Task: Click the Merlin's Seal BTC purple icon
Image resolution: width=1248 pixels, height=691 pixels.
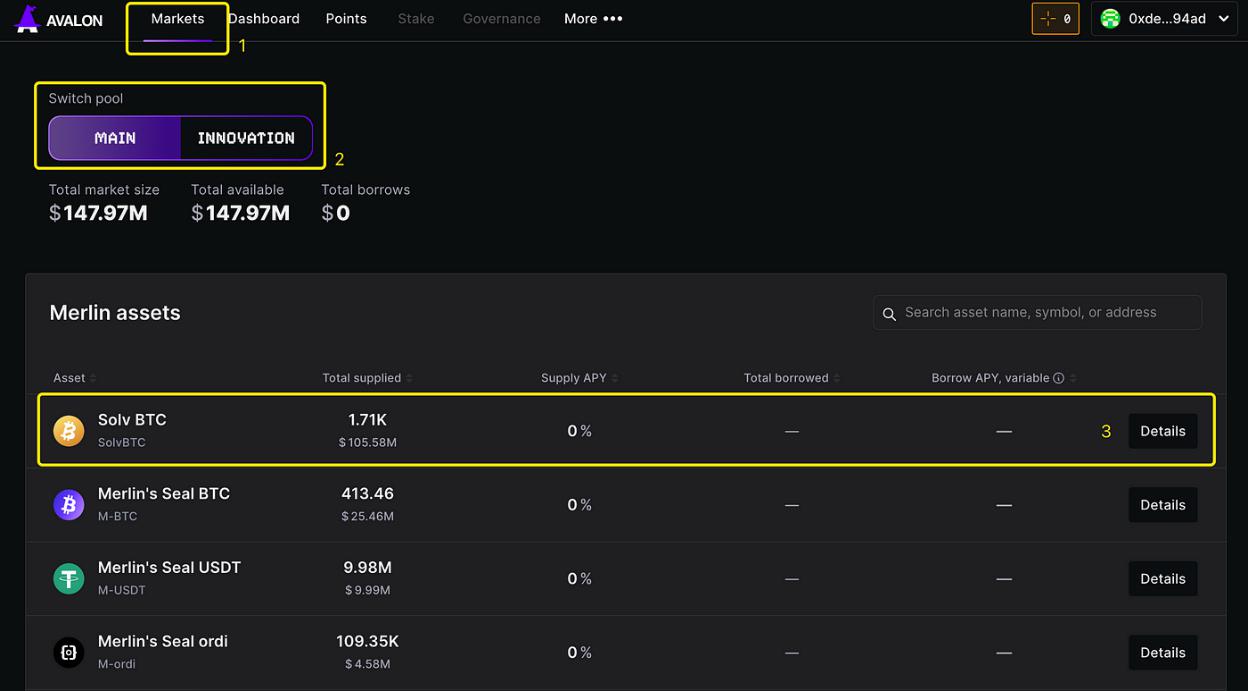Action: click(x=69, y=505)
